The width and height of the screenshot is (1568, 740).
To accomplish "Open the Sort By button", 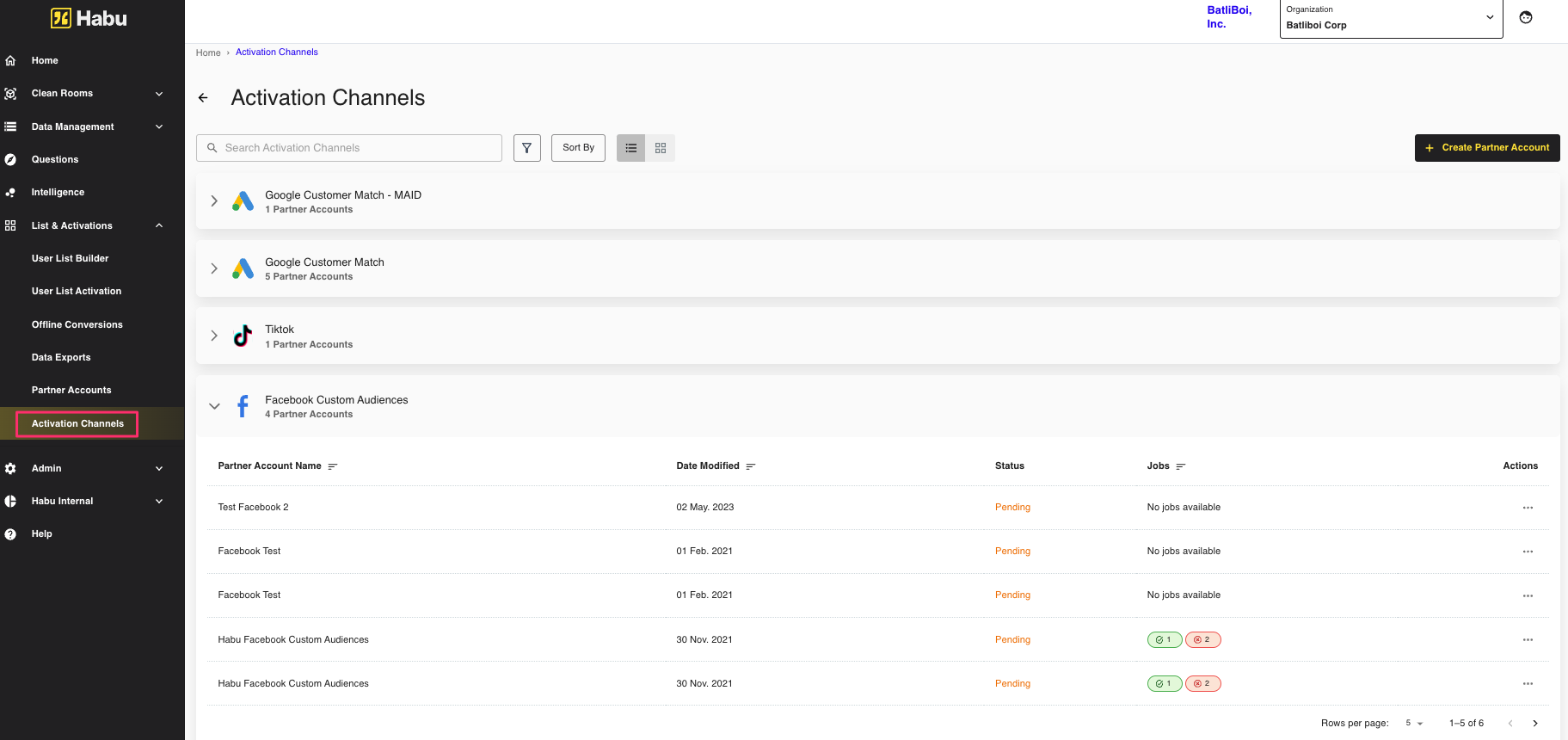I will point(578,148).
